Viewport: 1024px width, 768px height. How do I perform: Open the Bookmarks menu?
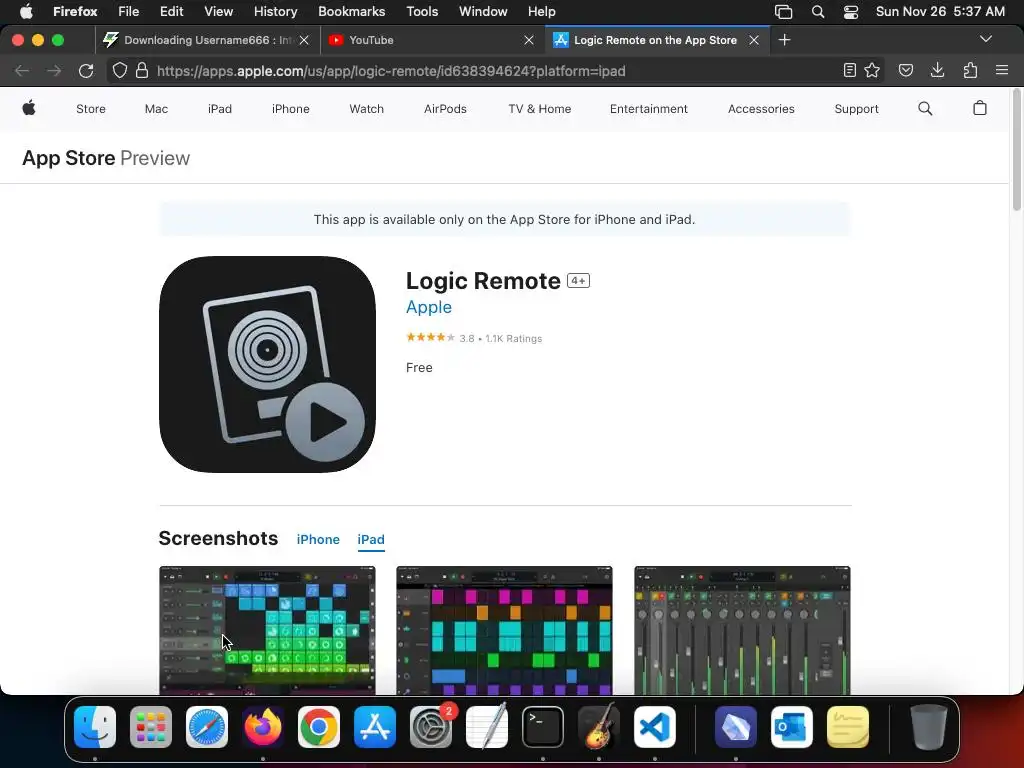click(351, 12)
